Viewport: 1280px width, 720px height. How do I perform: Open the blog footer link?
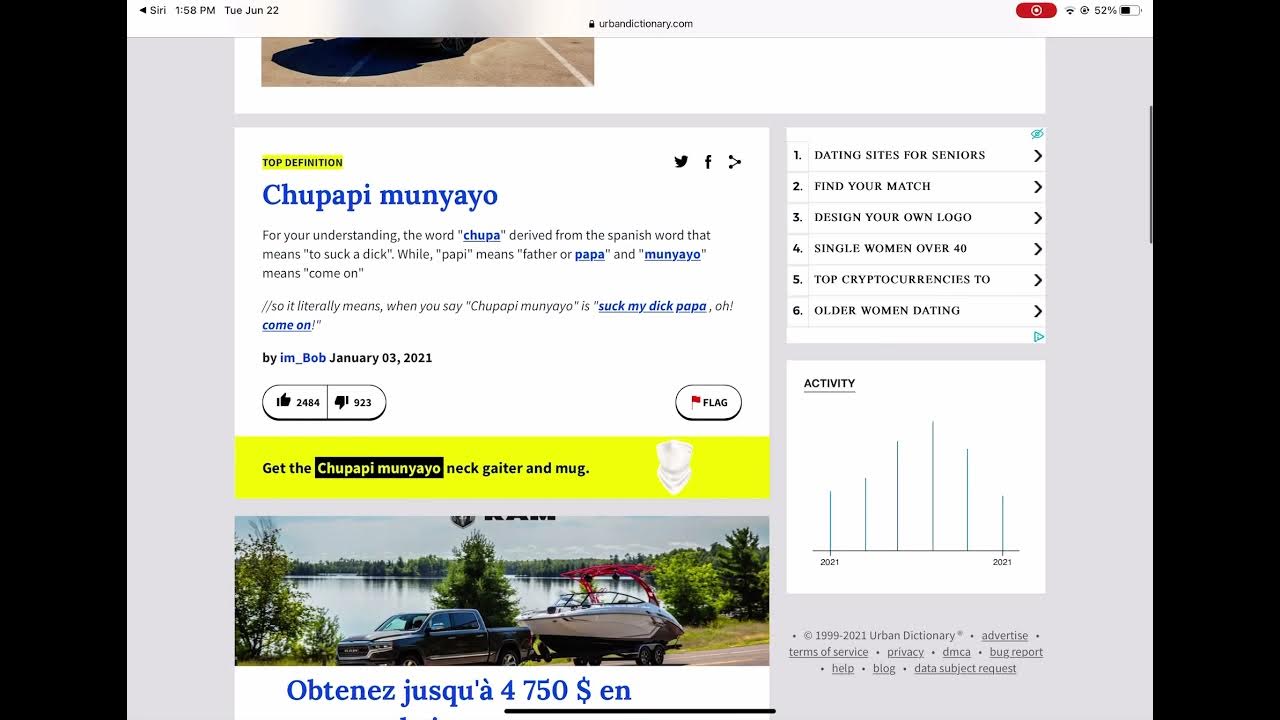[884, 668]
